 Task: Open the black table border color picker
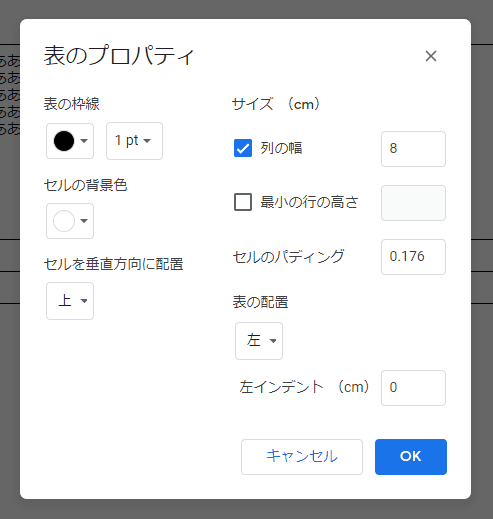click(70, 141)
